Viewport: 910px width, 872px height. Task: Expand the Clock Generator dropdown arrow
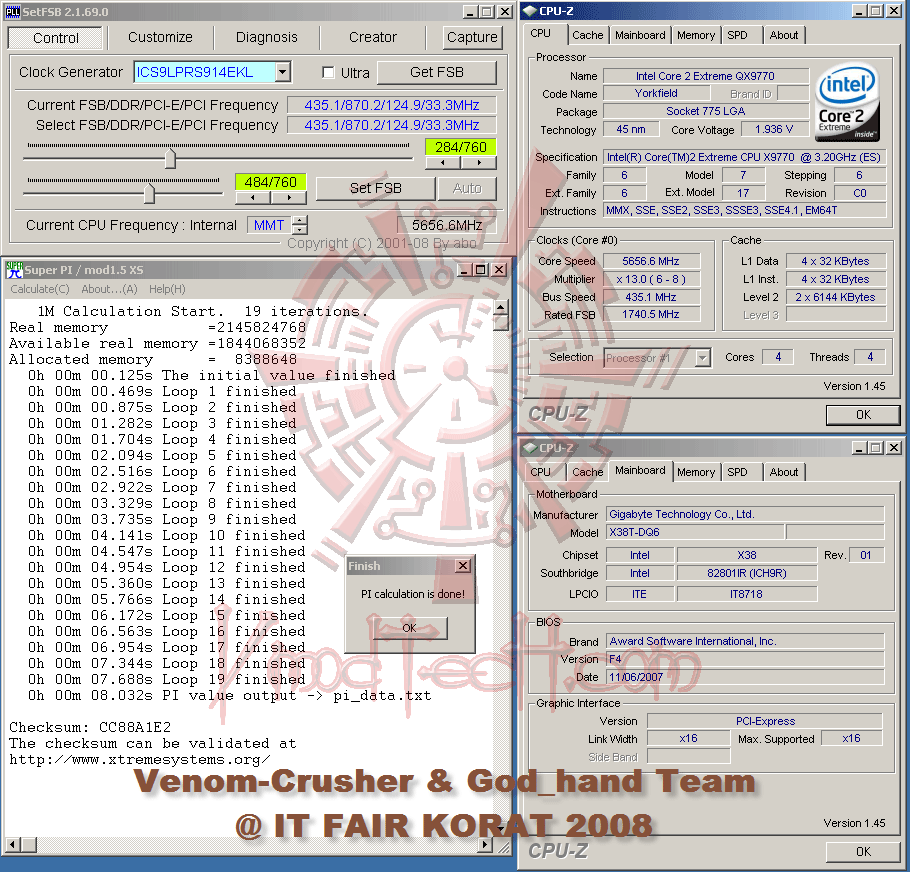(282, 72)
